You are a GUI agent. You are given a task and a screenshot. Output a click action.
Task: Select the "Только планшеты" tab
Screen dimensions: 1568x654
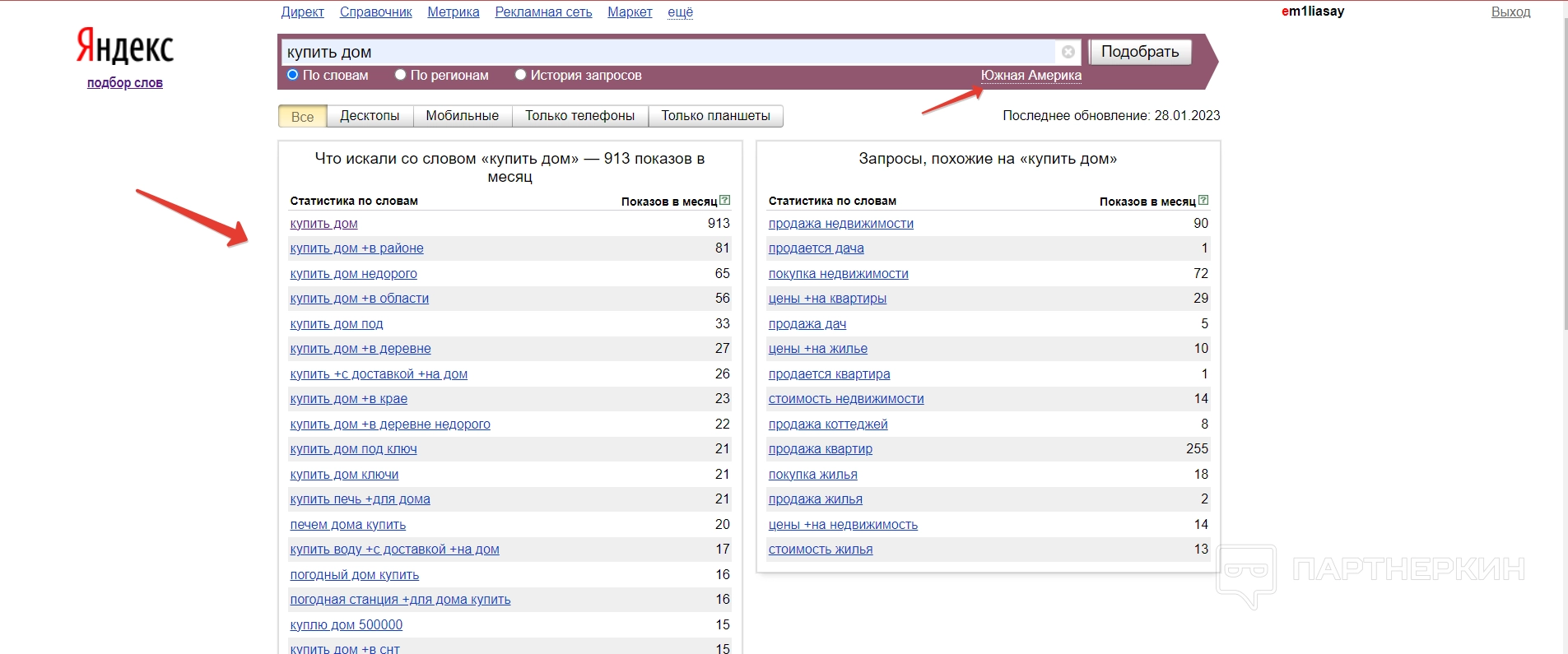pos(715,116)
